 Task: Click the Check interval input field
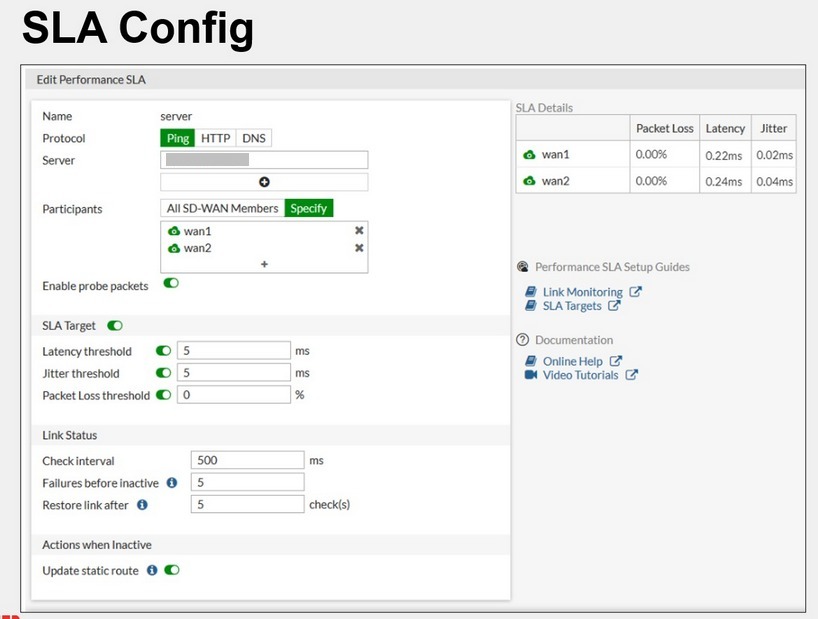click(246, 461)
